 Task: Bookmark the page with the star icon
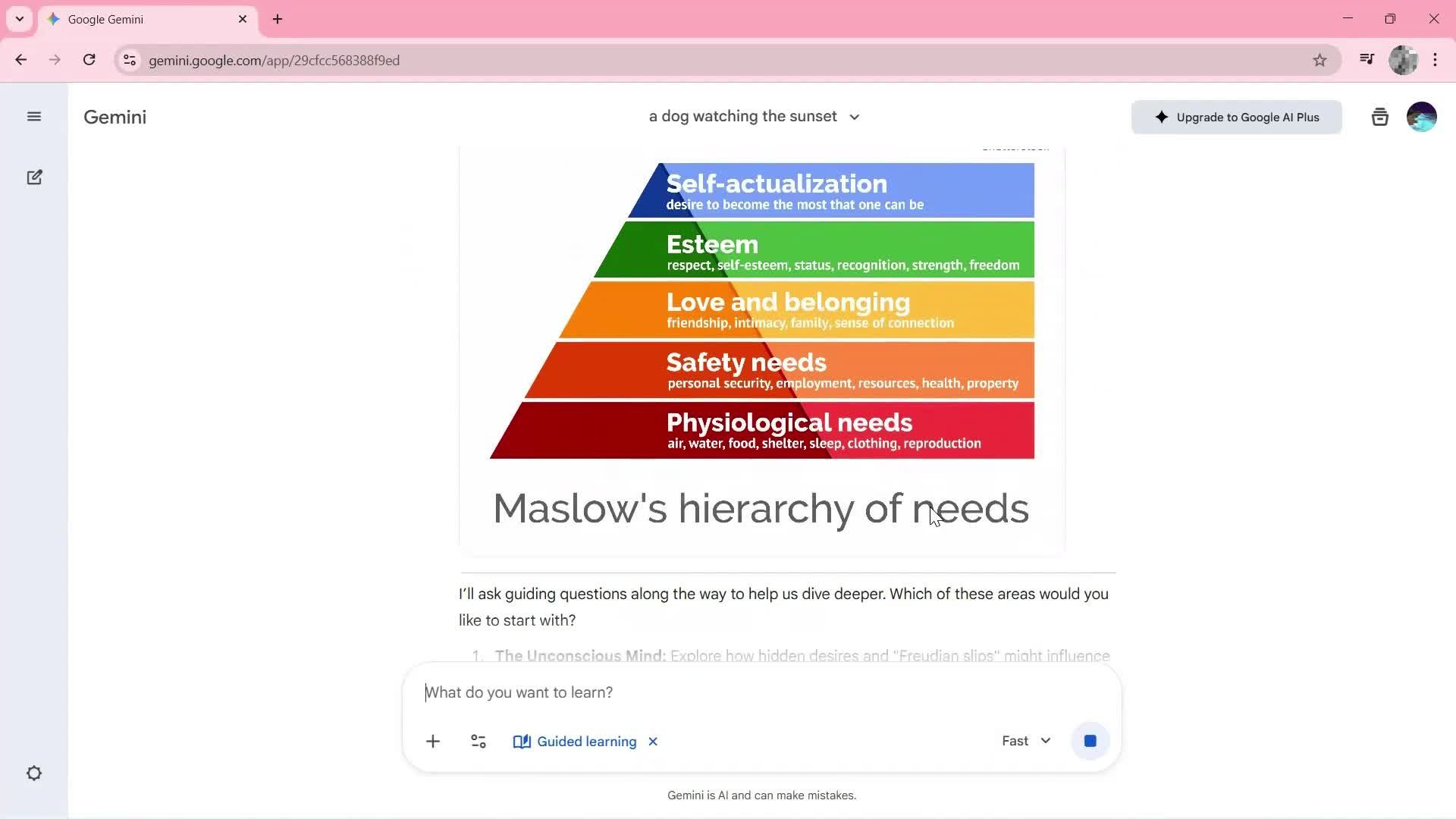(x=1319, y=60)
